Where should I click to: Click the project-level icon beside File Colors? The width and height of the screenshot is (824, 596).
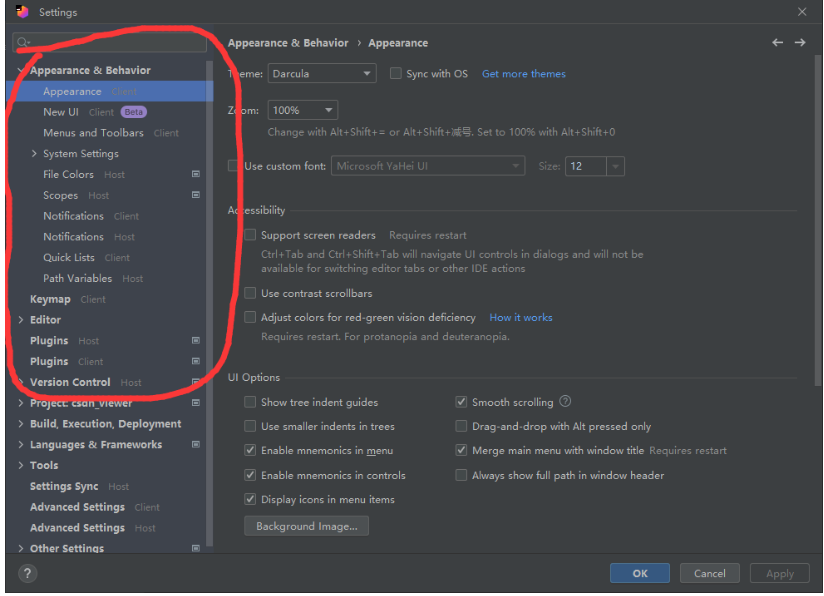pos(196,174)
